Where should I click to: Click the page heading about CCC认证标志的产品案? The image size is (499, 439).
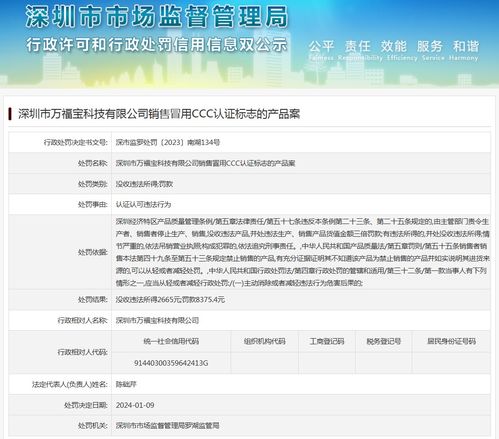(159, 114)
